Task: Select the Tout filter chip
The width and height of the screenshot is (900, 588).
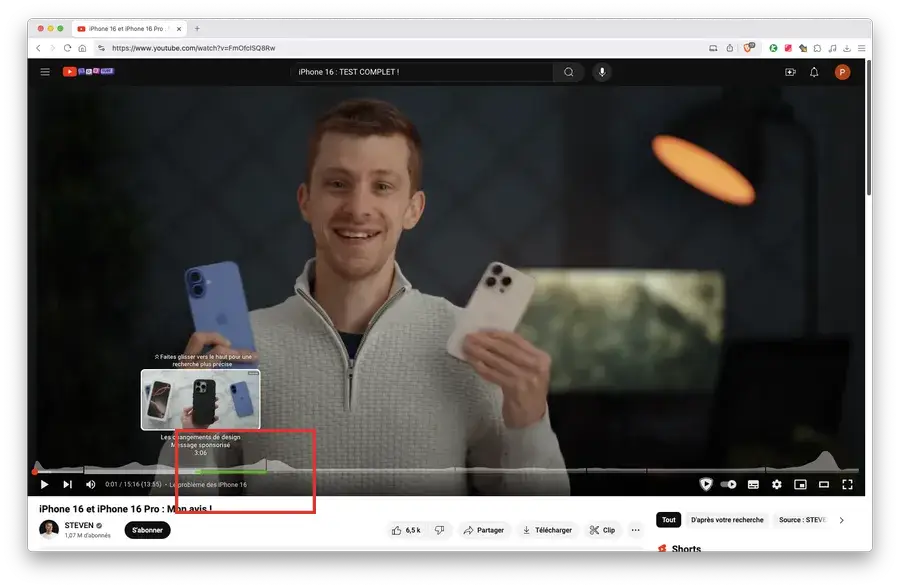Action: [x=669, y=520]
